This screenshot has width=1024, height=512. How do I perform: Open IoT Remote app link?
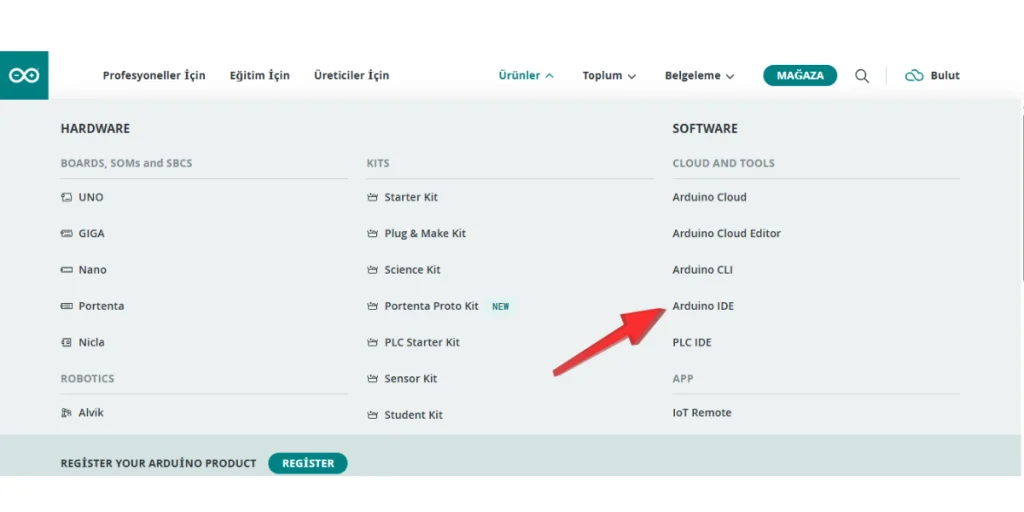[x=702, y=413]
